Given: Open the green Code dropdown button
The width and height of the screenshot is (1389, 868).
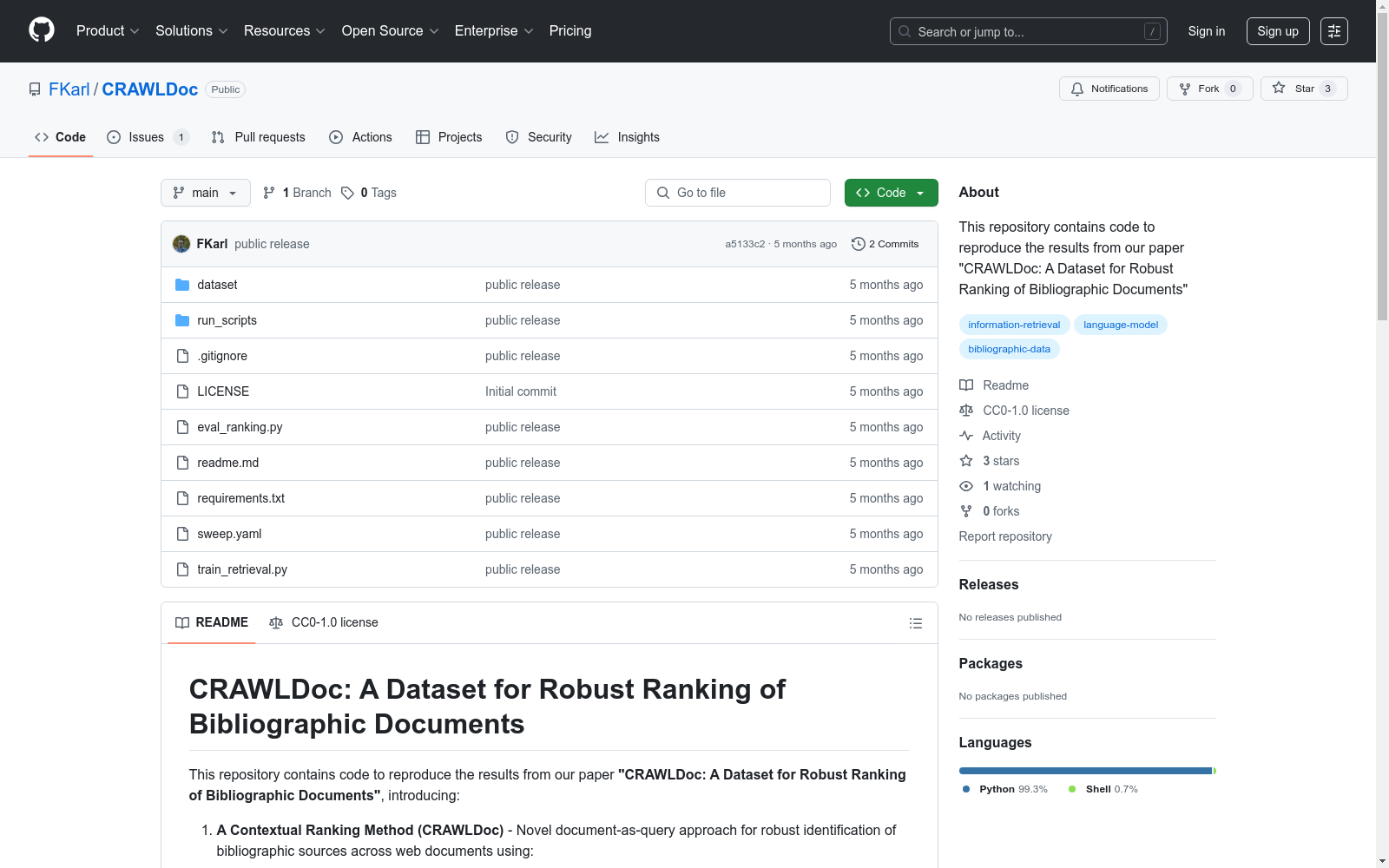Looking at the screenshot, I should (891, 193).
